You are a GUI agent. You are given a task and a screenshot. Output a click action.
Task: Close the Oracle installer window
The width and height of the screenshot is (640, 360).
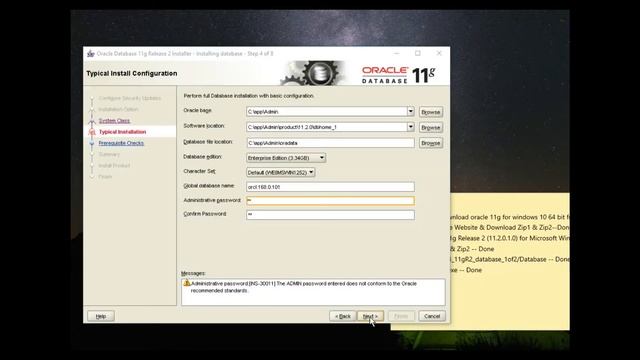(439, 53)
